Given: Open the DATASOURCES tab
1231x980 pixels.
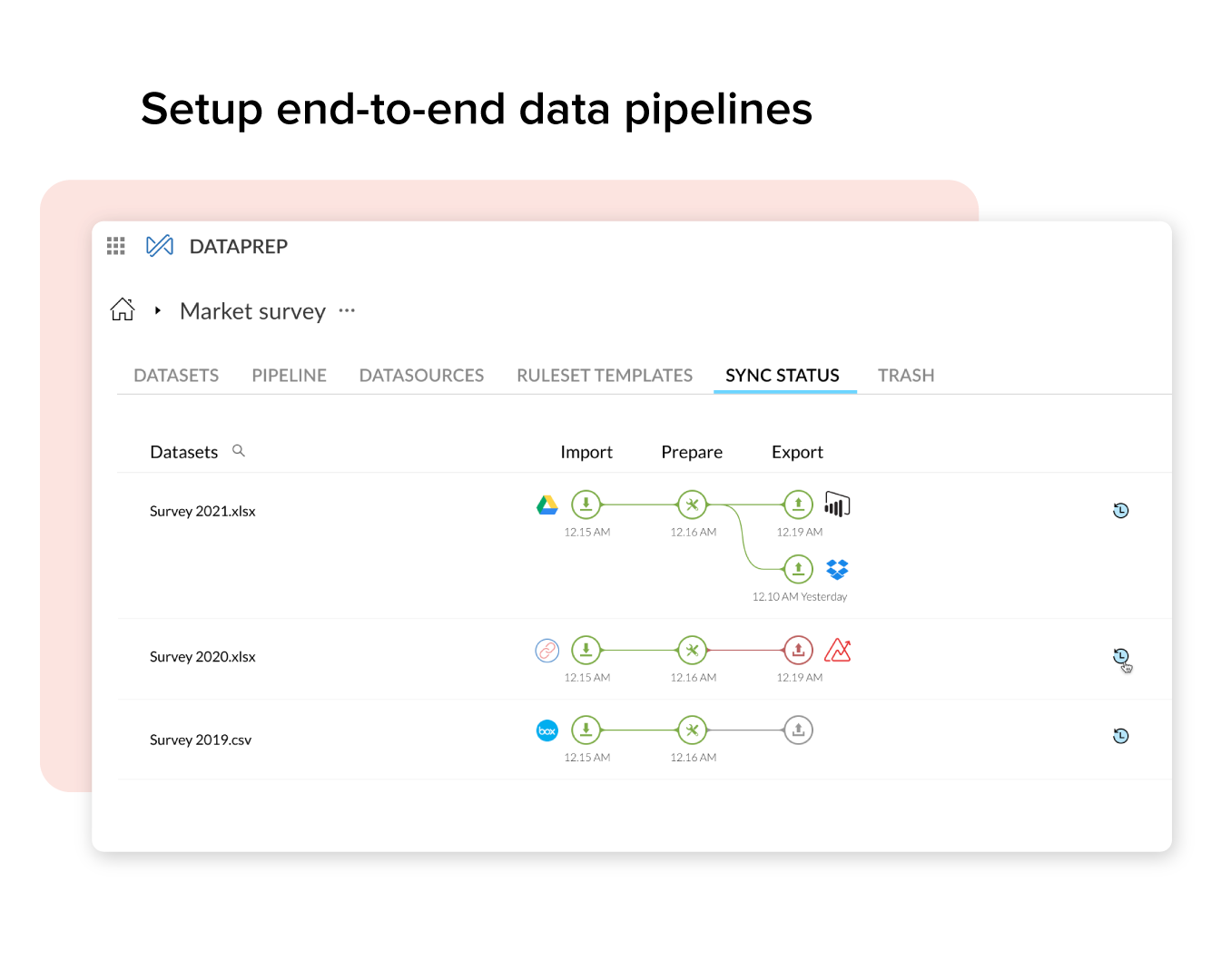Looking at the screenshot, I should click(x=421, y=376).
